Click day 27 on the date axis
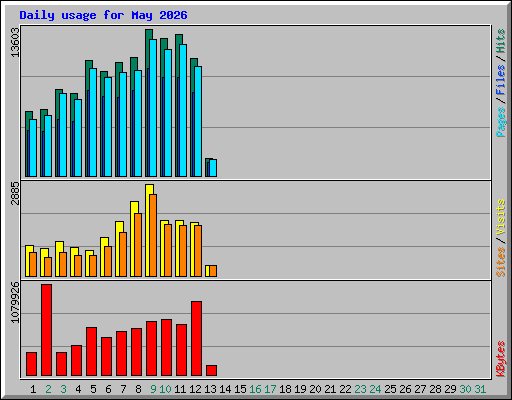Image resolution: width=512 pixels, height=400 pixels. (420, 389)
